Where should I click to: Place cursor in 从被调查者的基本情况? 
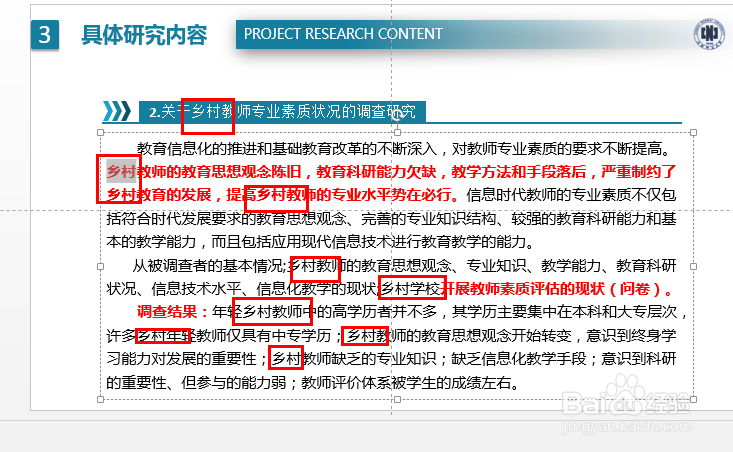(x=208, y=266)
